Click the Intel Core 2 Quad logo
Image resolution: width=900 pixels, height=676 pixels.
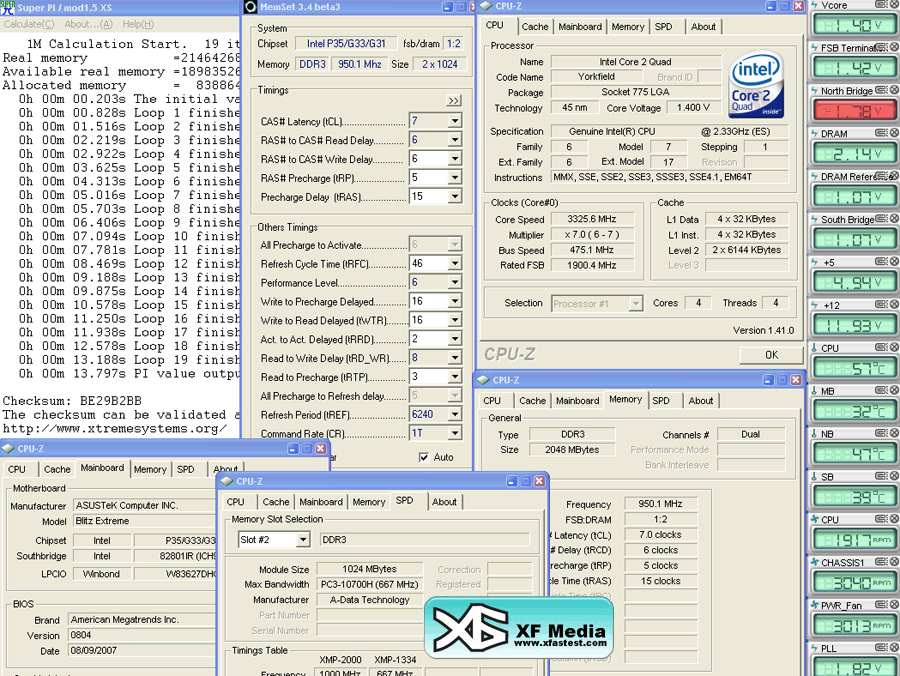[x=756, y=84]
